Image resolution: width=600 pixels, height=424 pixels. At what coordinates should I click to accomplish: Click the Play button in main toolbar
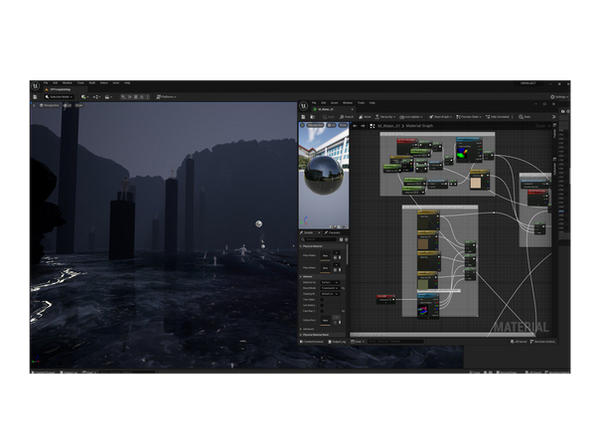click(123, 97)
